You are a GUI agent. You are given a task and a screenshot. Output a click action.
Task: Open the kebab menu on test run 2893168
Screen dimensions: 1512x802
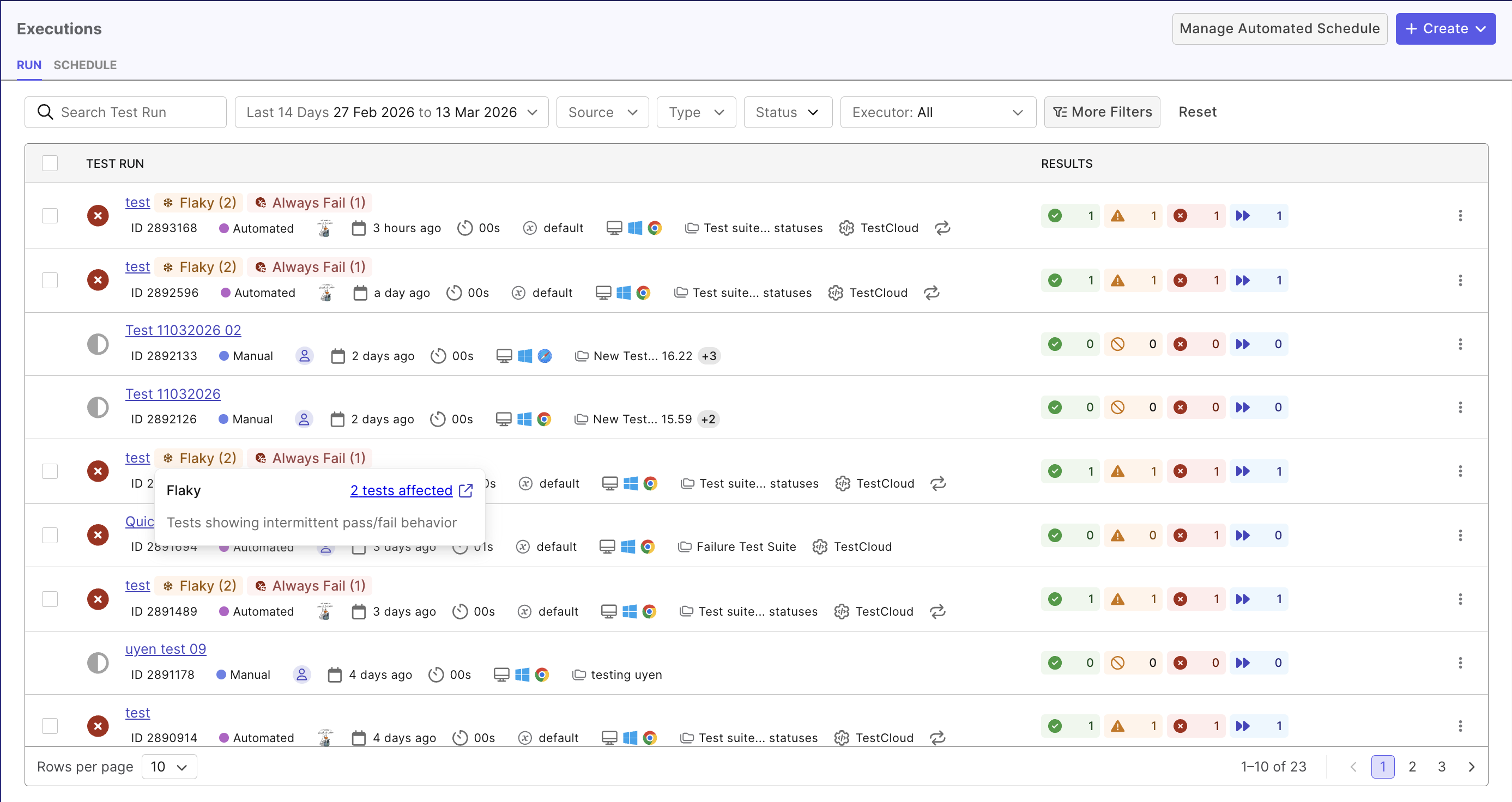pos(1461,215)
